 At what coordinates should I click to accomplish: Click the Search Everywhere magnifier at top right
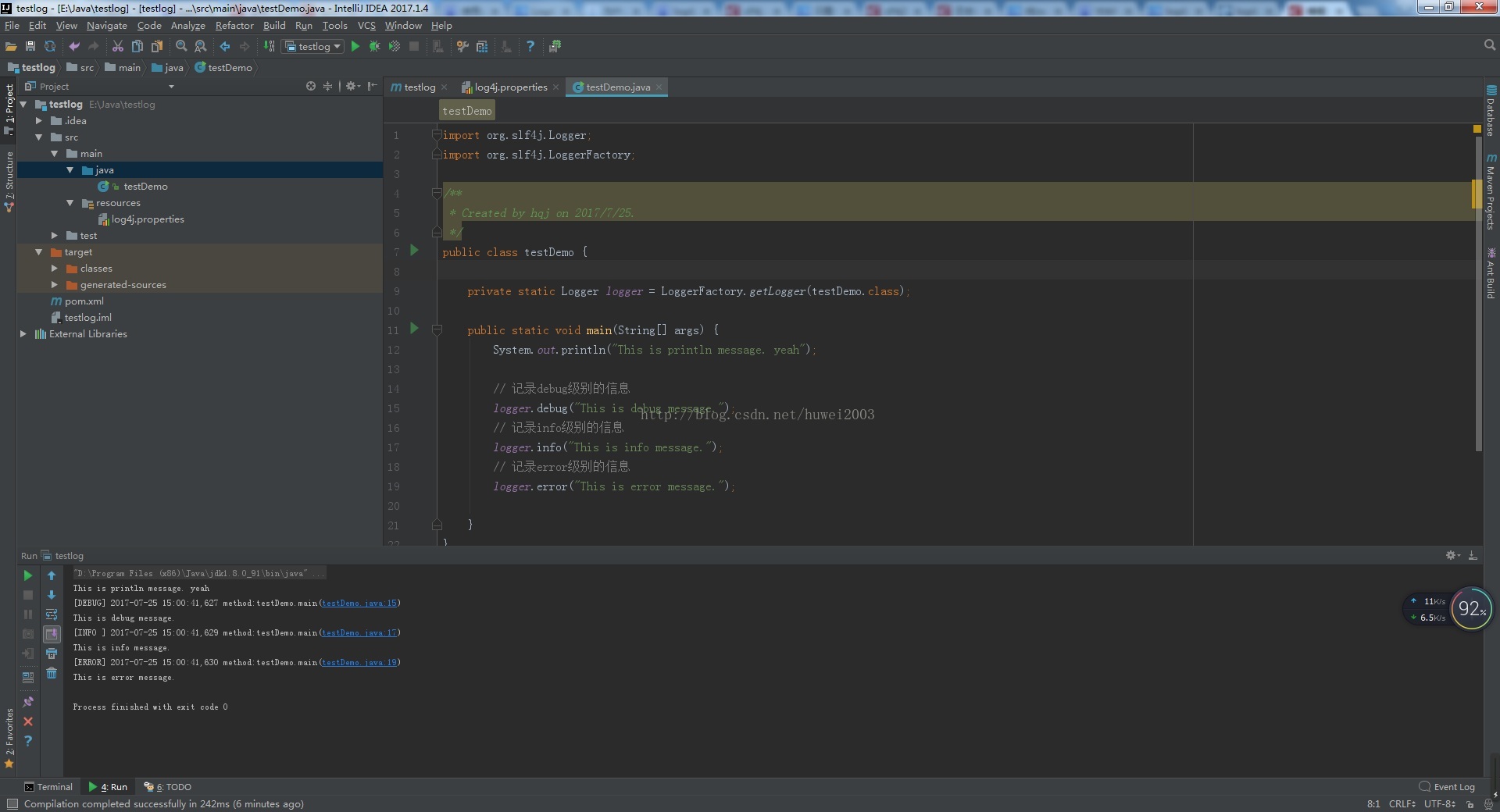[1489, 46]
